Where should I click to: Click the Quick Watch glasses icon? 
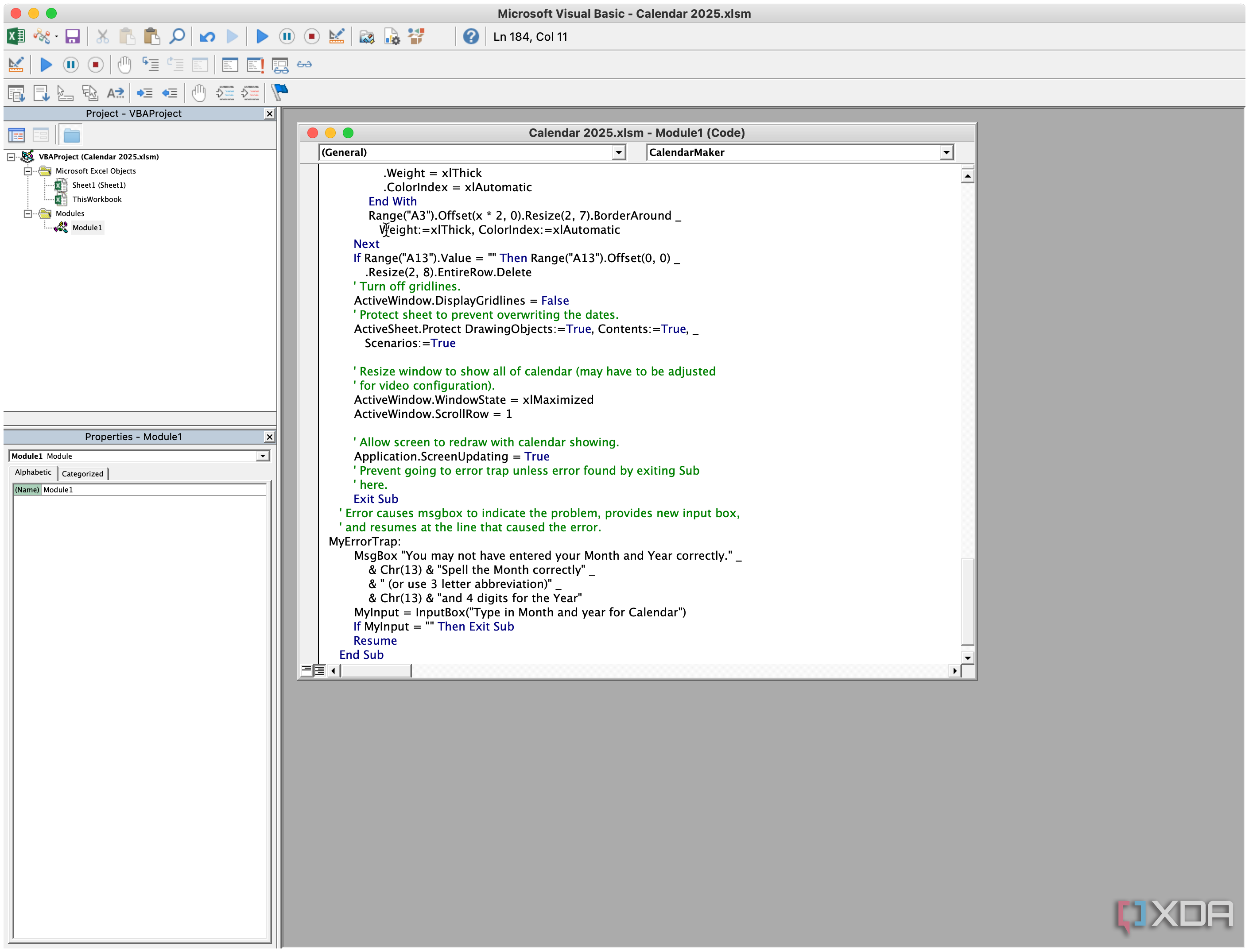[304, 65]
